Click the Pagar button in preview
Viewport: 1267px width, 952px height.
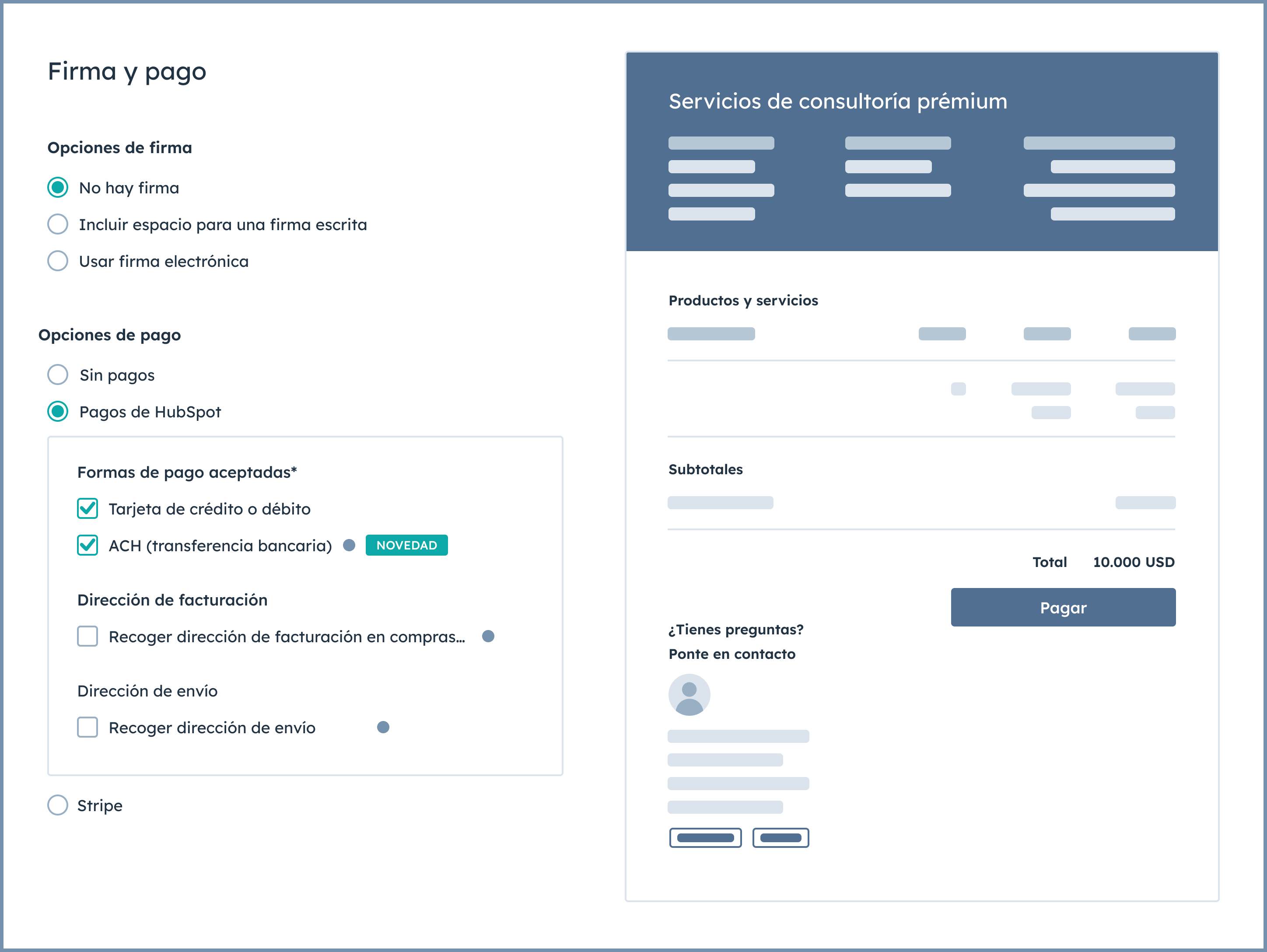(1063, 607)
